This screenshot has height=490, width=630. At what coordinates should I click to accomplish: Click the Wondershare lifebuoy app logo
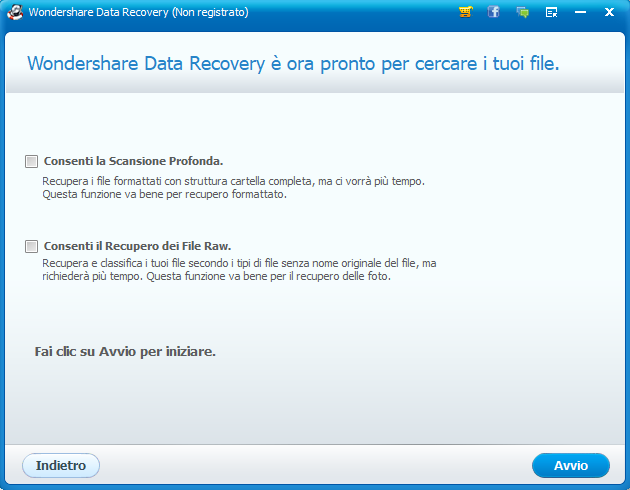coord(15,12)
